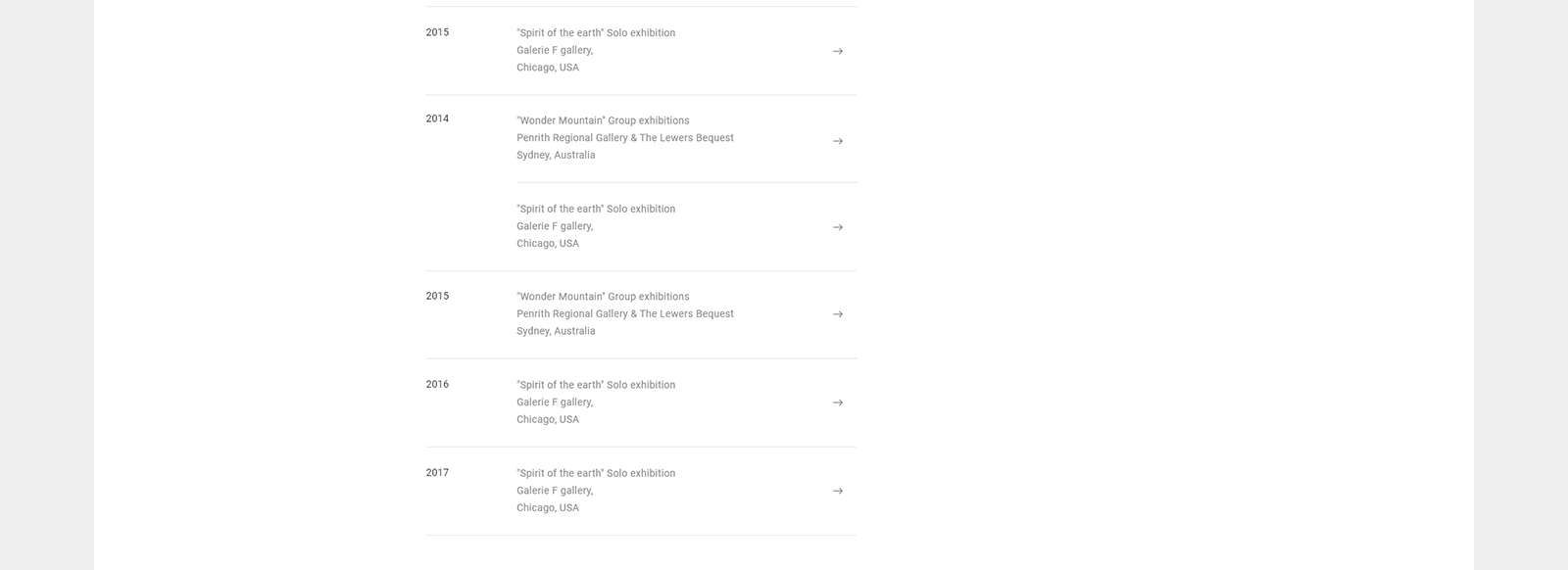Open the arrow for 2015 Wonder Mountain Group exhibitions
The width and height of the screenshot is (1568, 570).
[837, 314]
